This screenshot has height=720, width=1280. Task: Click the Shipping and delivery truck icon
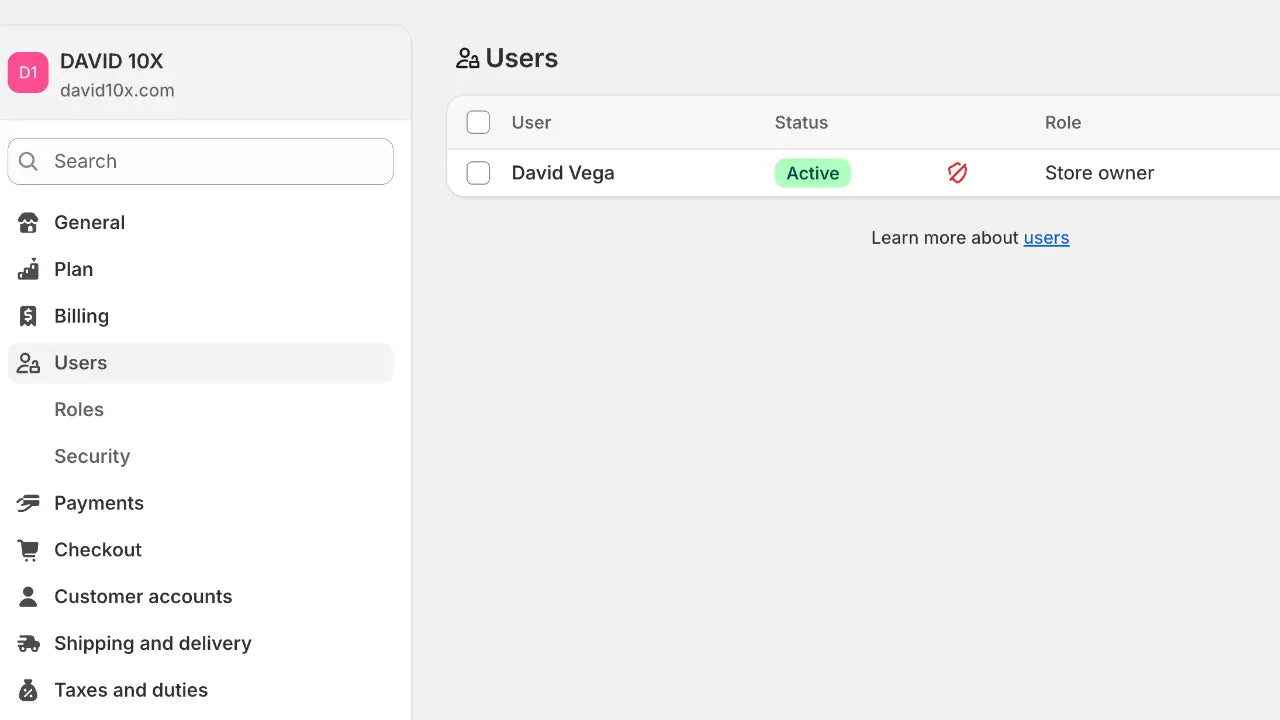coord(28,644)
